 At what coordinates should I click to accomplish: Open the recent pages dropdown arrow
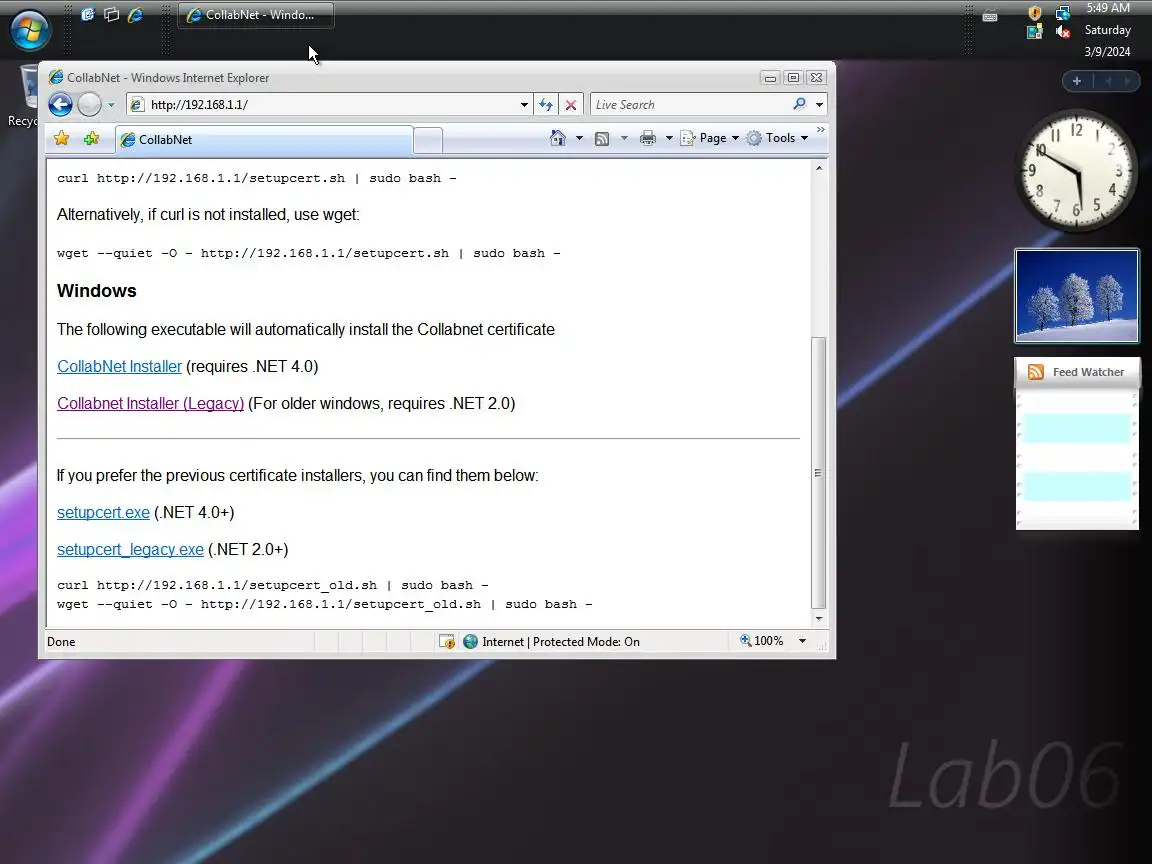click(111, 104)
